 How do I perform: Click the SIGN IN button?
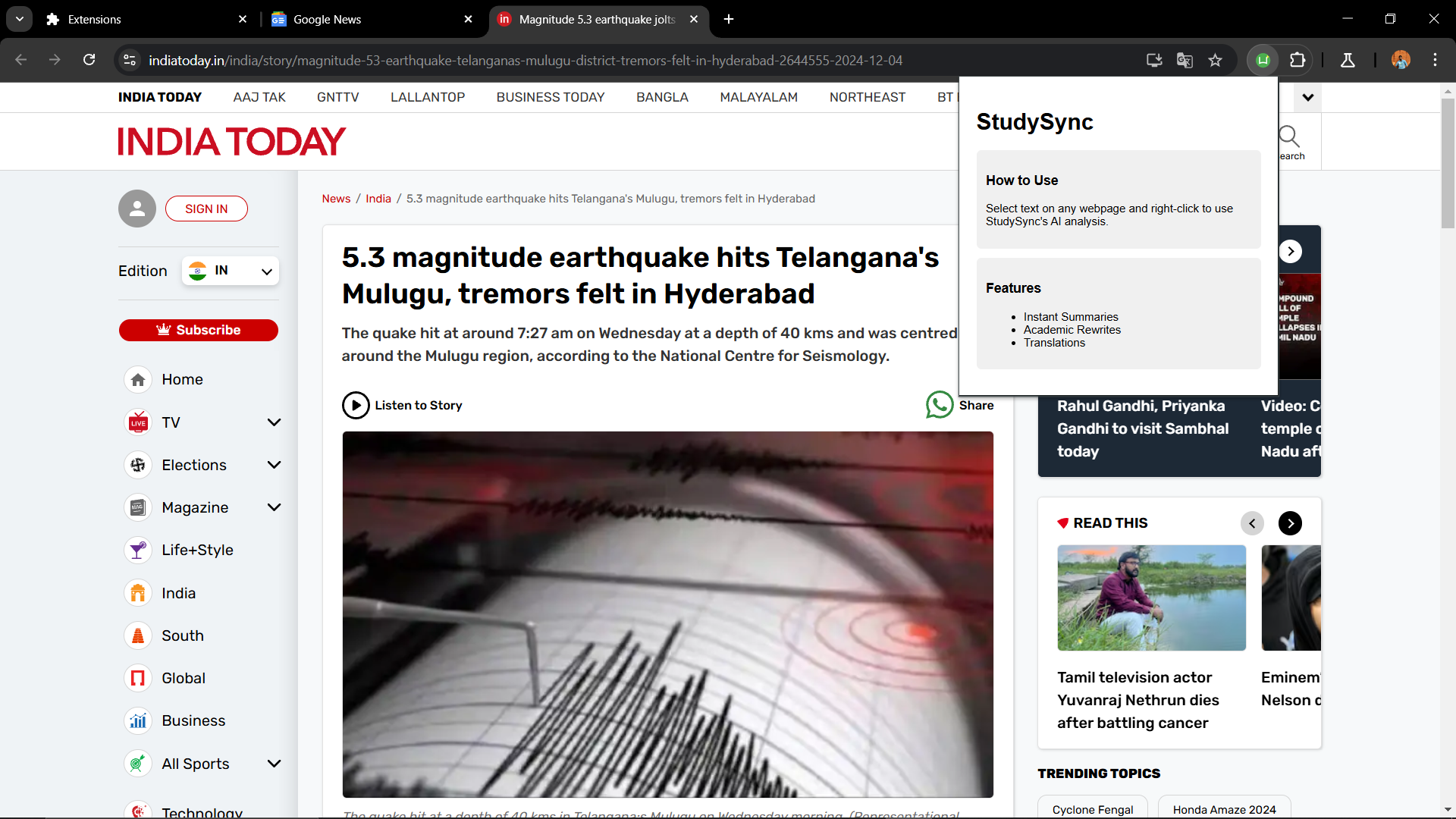tap(206, 209)
